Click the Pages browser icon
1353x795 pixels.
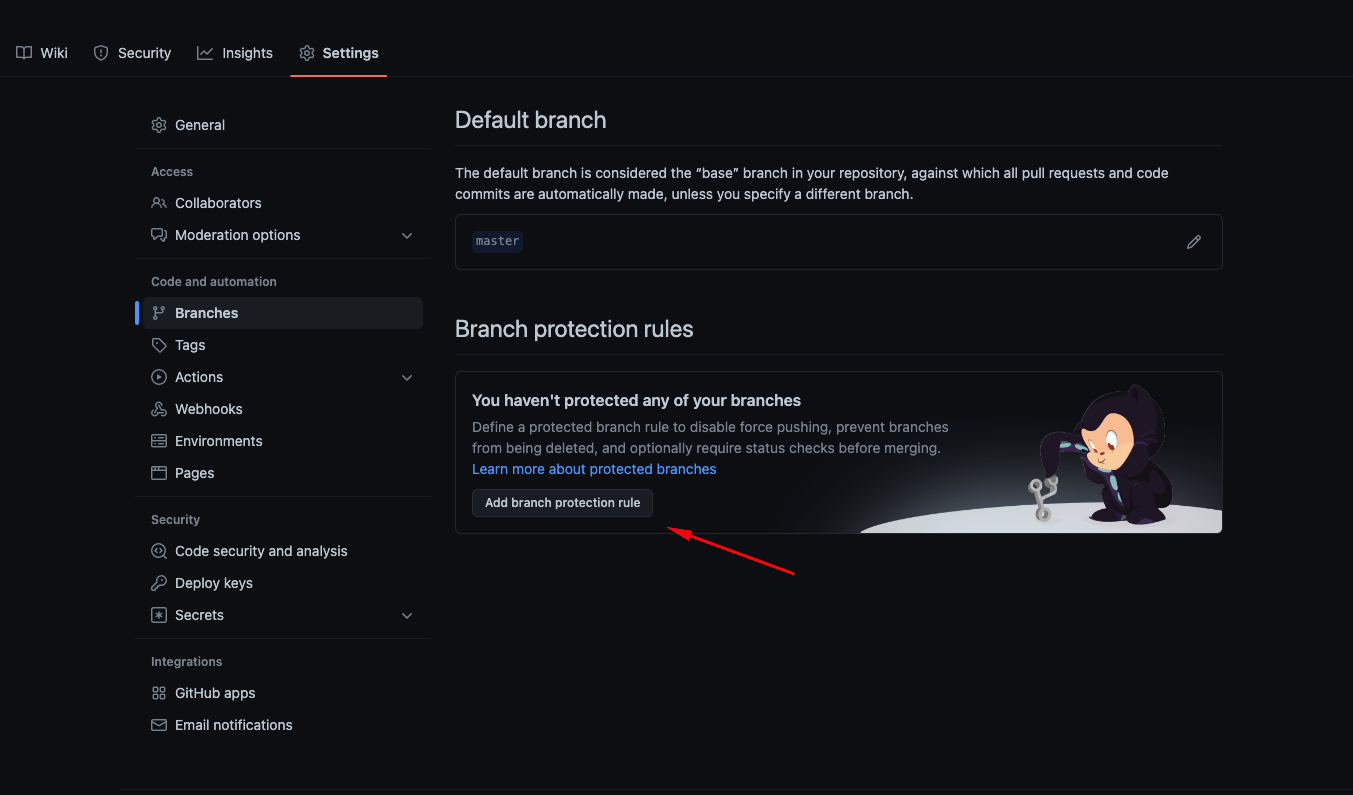point(159,473)
